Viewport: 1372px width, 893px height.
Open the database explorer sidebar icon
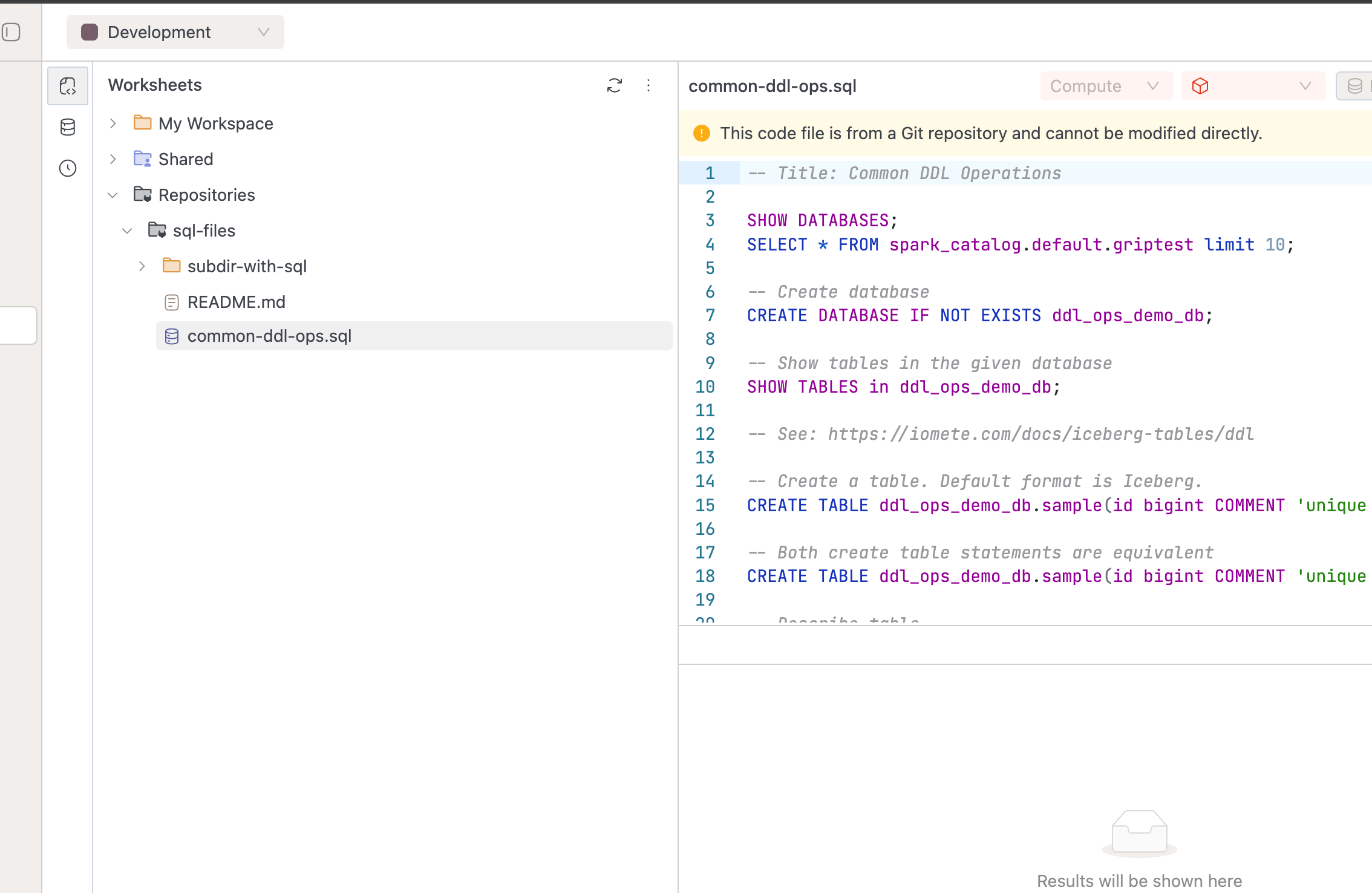pos(68,127)
